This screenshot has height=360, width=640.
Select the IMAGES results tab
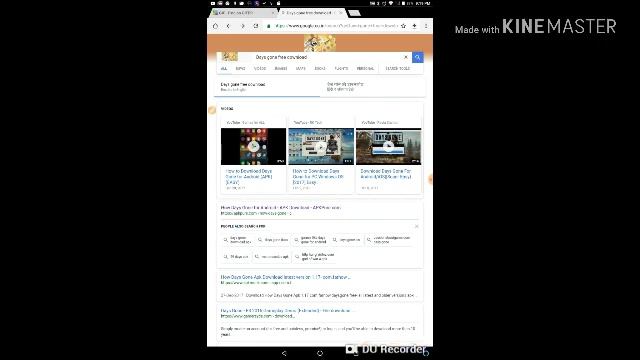[x=281, y=69]
